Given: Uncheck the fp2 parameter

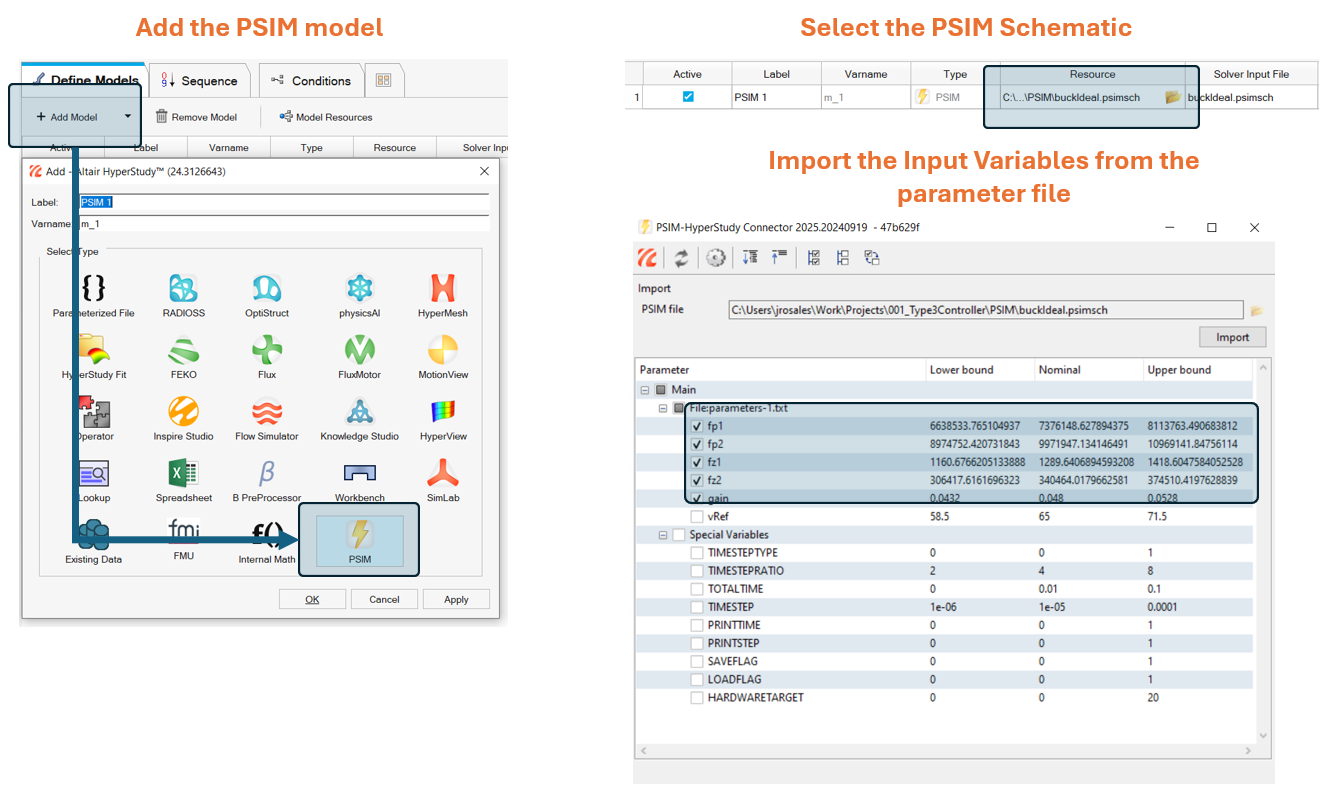Looking at the screenshot, I should click(x=697, y=444).
